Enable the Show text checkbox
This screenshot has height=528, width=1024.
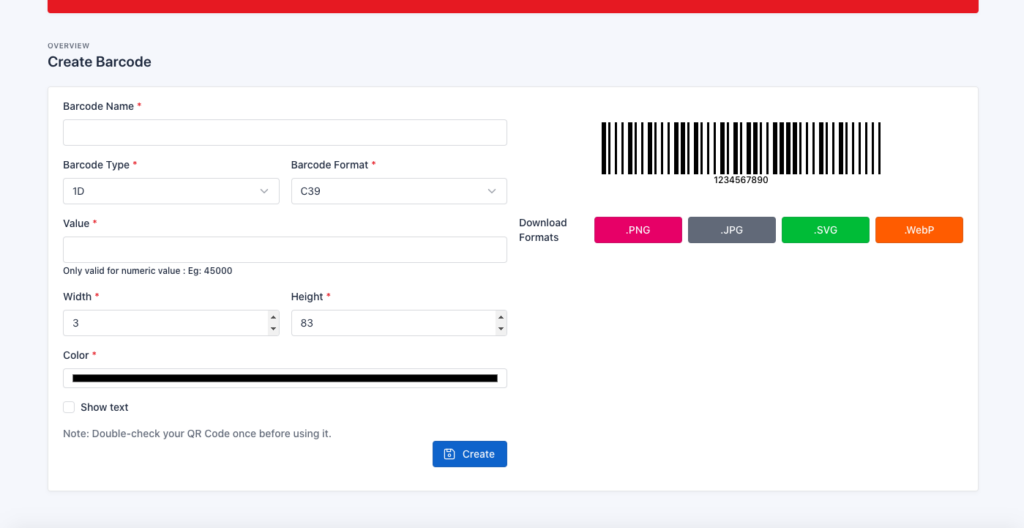[69, 407]
